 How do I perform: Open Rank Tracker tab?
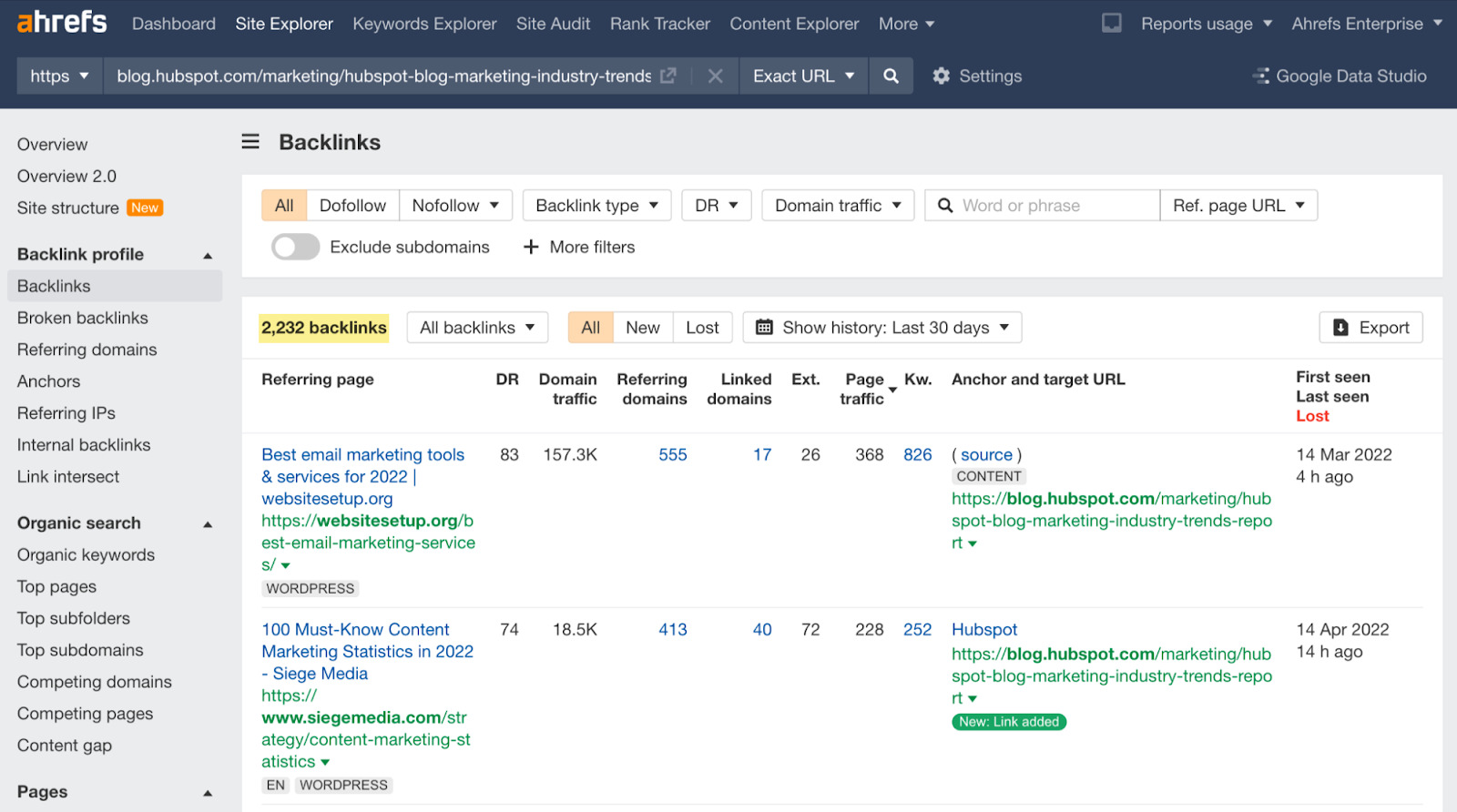(660, 24)
